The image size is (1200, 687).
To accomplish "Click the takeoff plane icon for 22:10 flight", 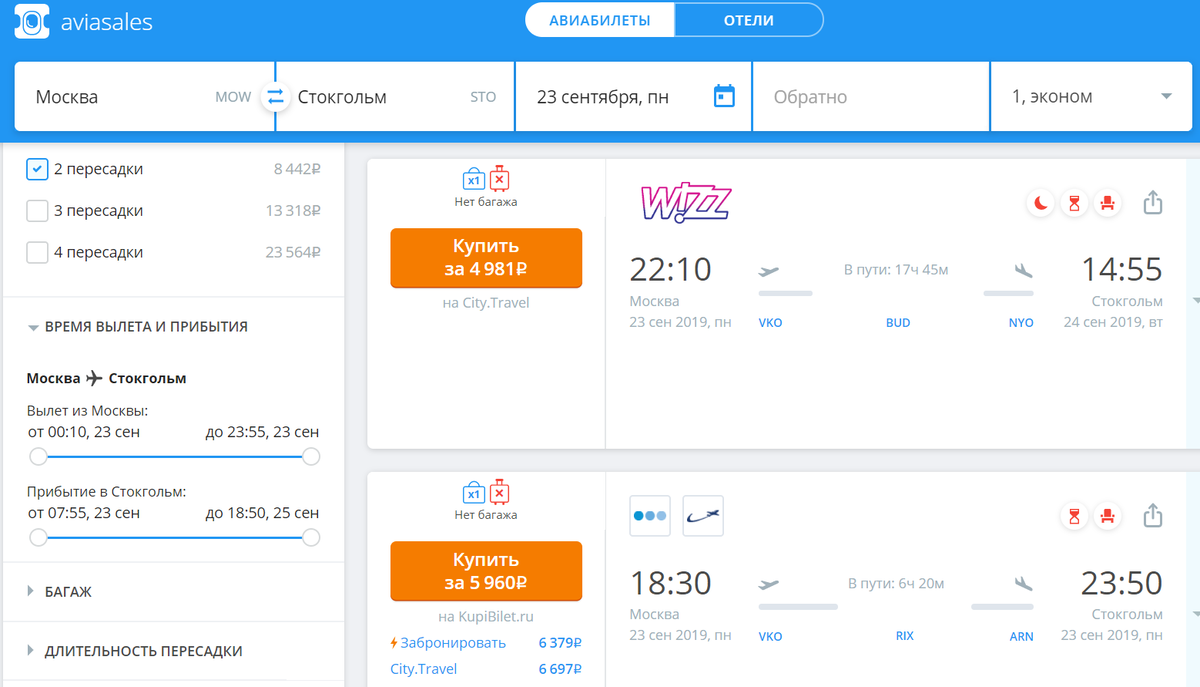I will 769,270.
